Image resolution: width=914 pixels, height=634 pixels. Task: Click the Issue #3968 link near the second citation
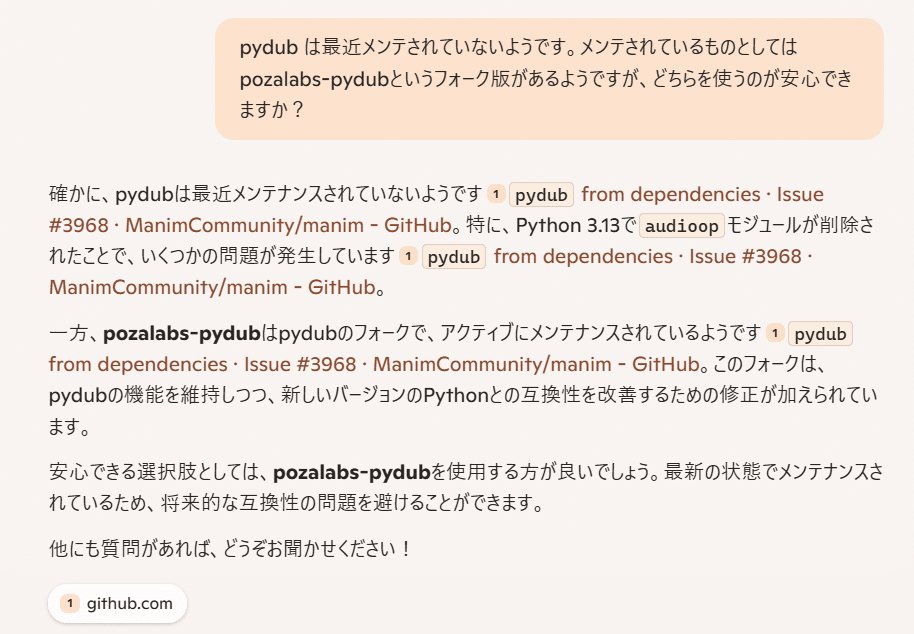coord(743,258)
